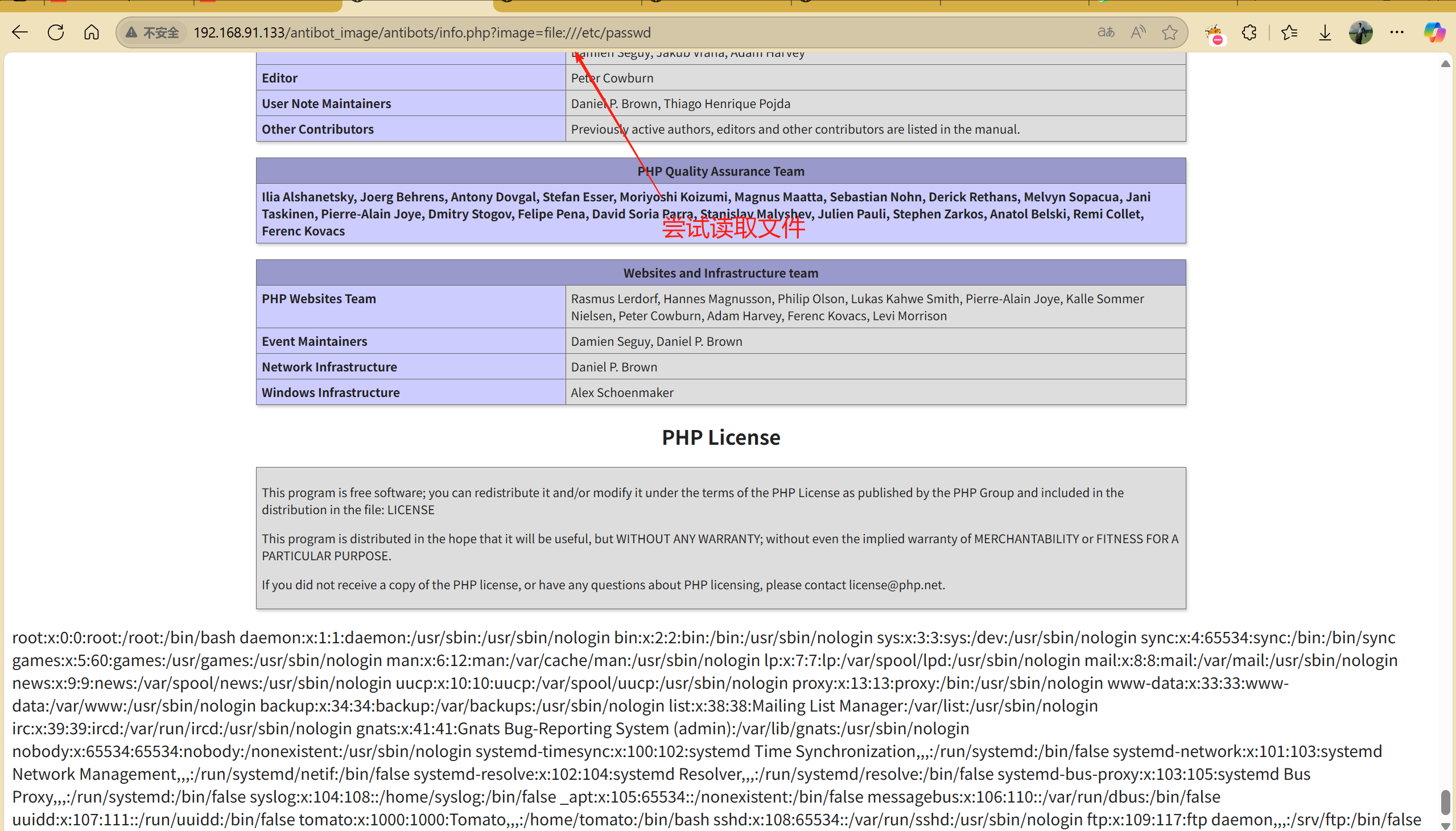Click the Event Maintainers label
Viewport: 1456px width, 831px height.
point(315,341)
